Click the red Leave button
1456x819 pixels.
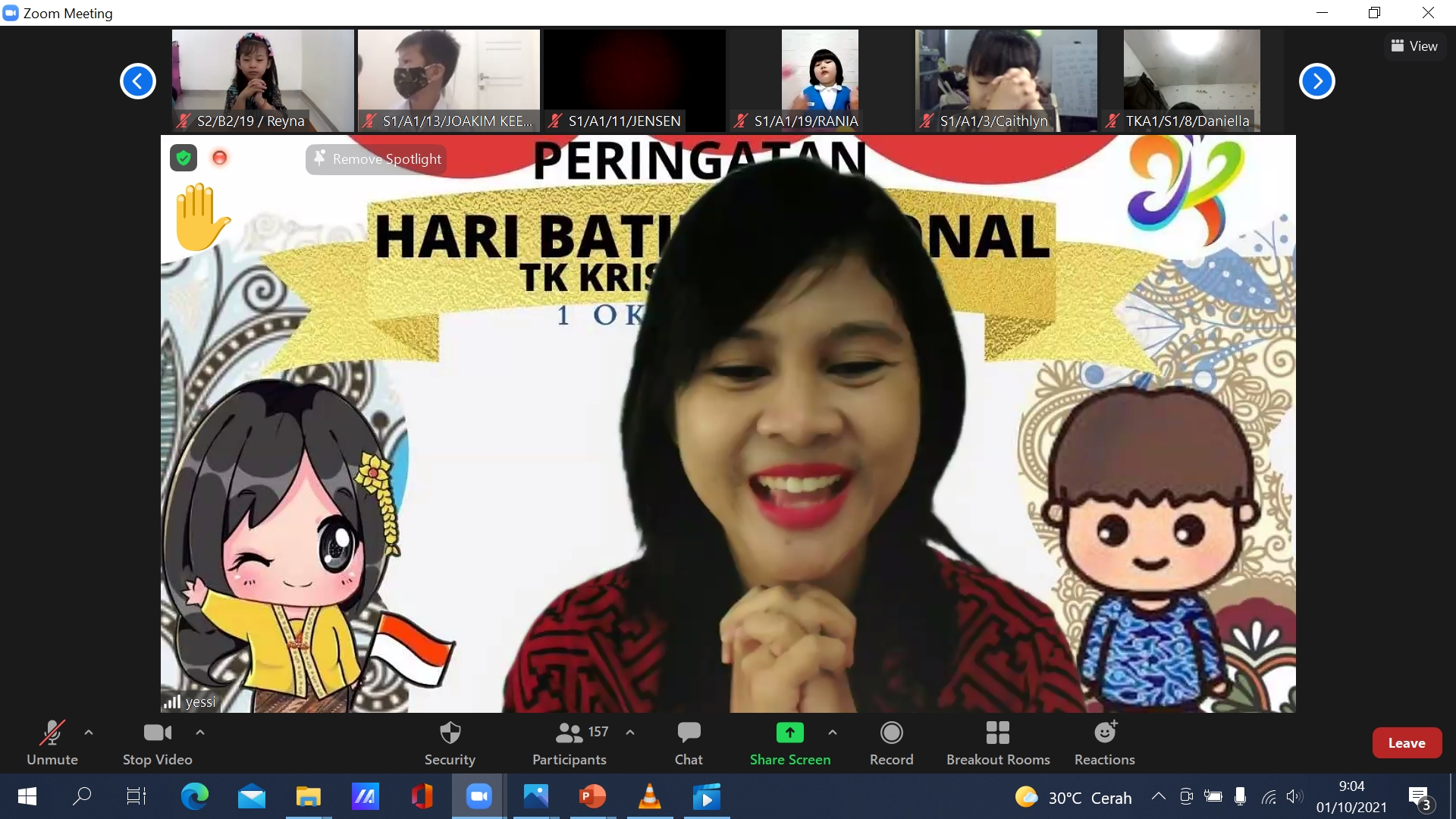[1406, 743]
